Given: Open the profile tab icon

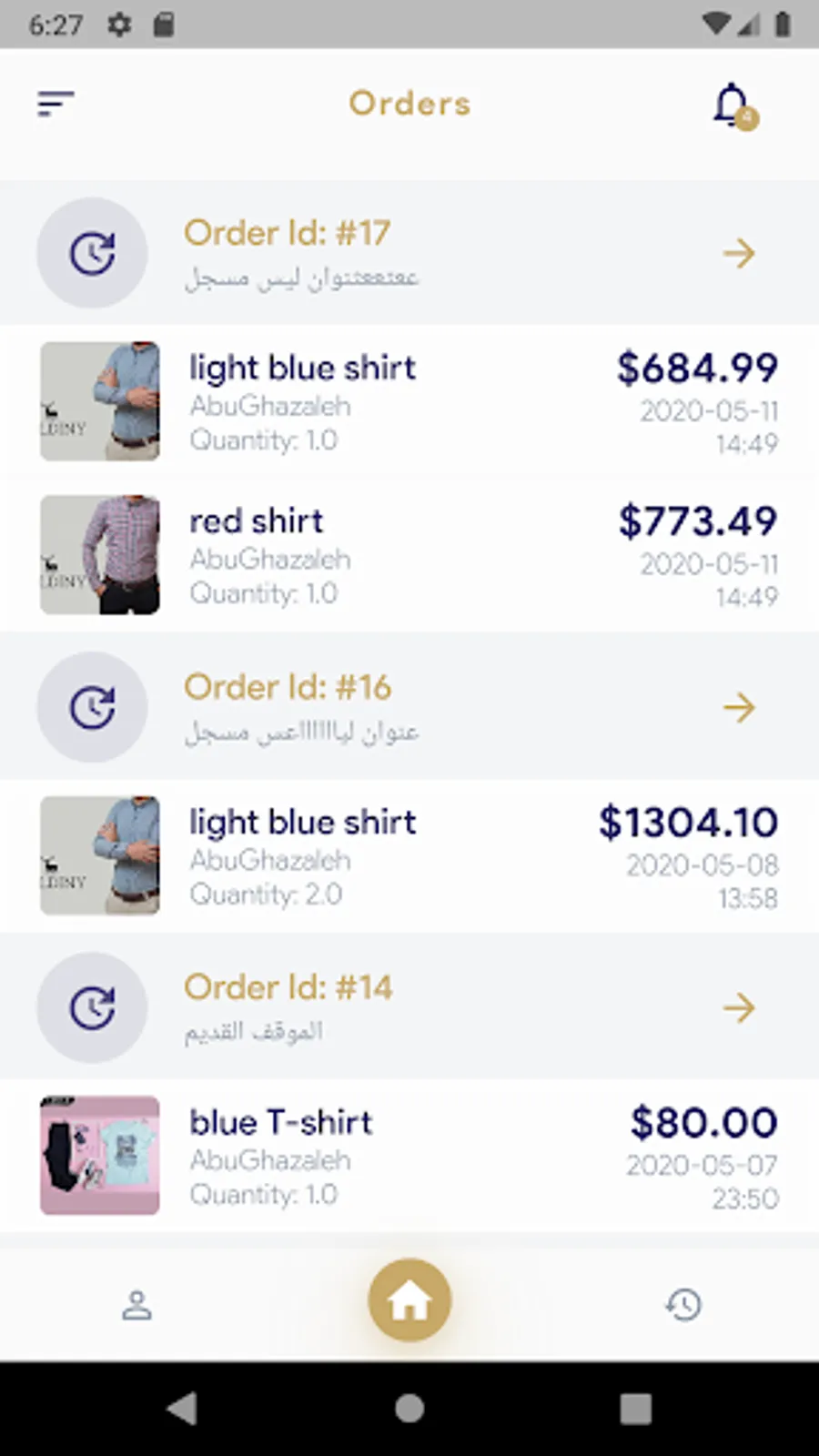Looking at the screenshot, I should tap(136, 1305).
